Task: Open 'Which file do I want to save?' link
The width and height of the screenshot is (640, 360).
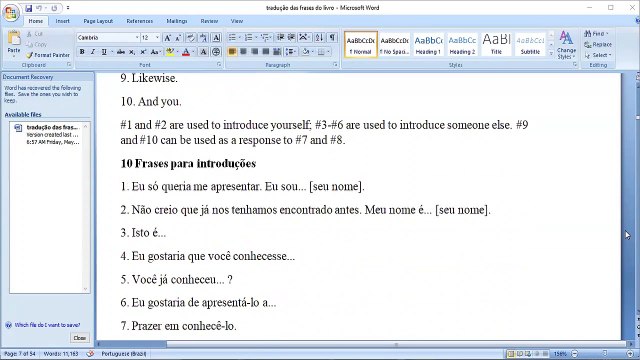Action: click(47, 325)
